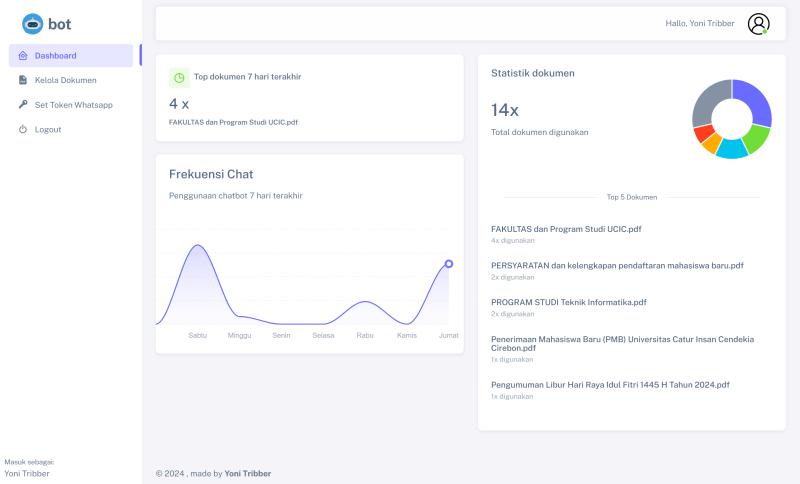The height and width of the screenshot is (484, 800).
Task: Click the gray segment of donut chart
Action: pos(709,99)
